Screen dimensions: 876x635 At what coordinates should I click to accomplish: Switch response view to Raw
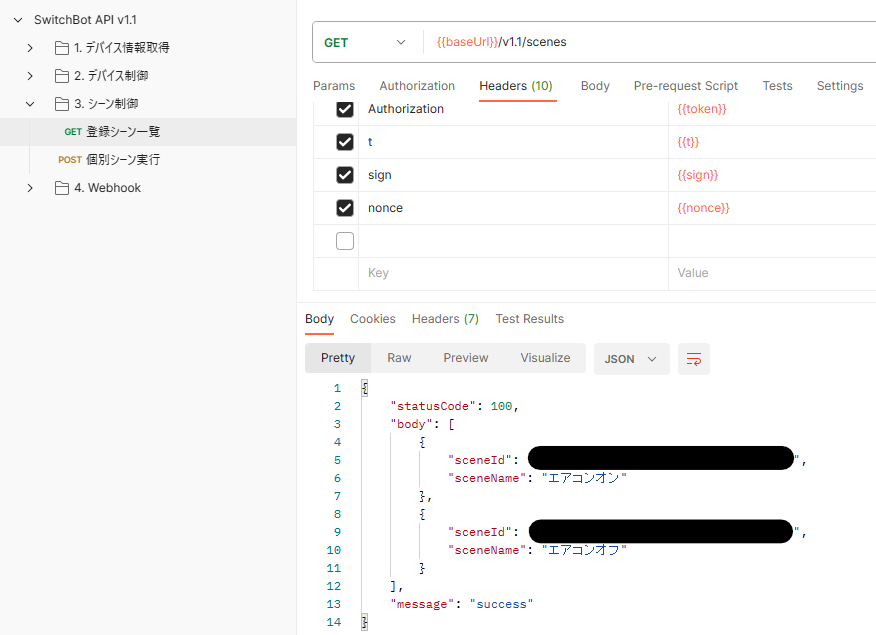pyautogui.click(x=399, y=358)
